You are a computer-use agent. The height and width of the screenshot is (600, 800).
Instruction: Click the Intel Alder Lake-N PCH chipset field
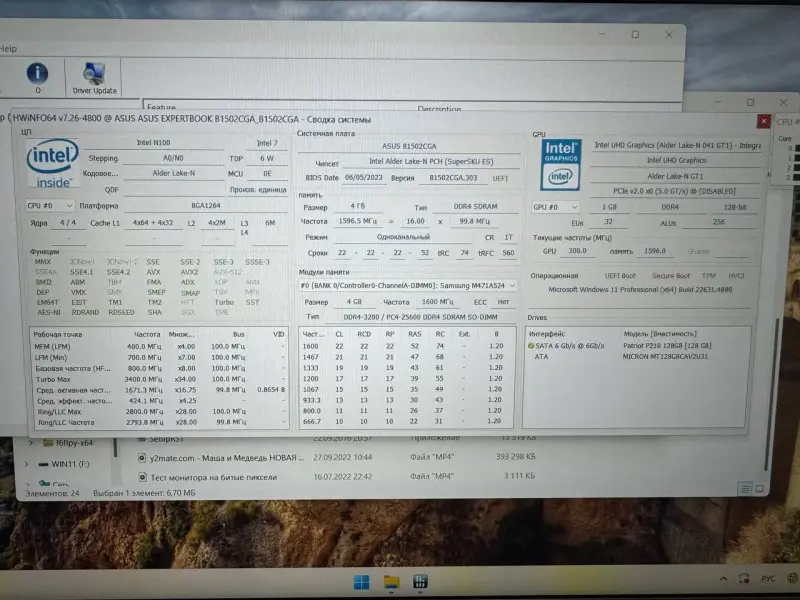click(x=431, y=161)
